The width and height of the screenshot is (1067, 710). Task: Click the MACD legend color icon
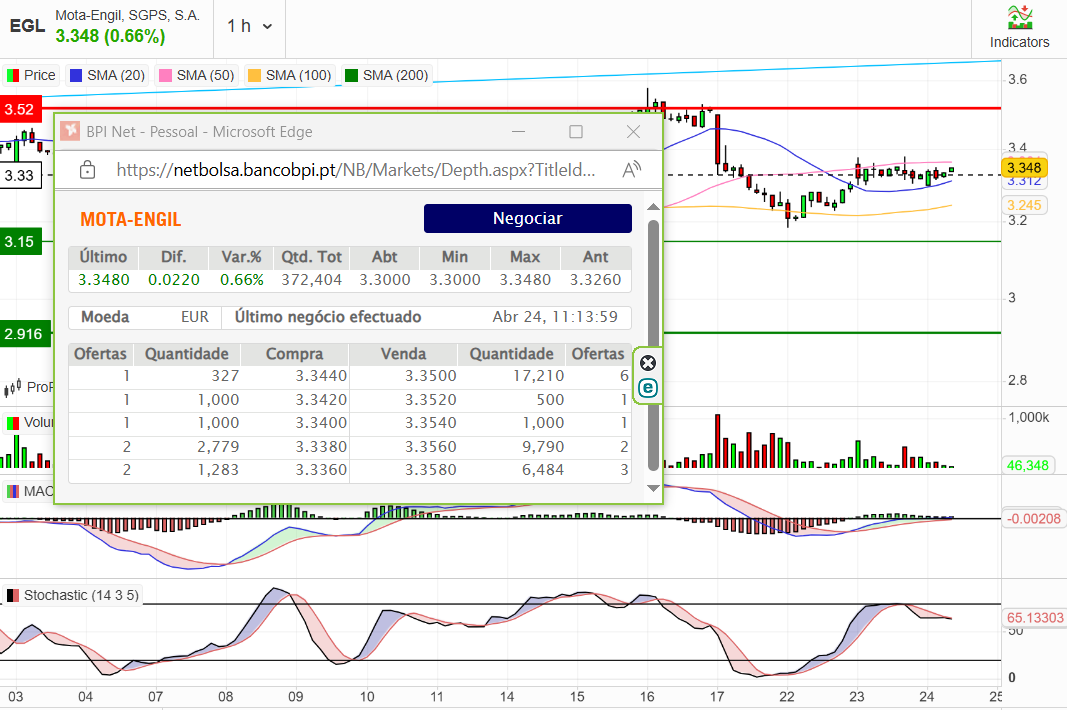click(x=13, y=491)
